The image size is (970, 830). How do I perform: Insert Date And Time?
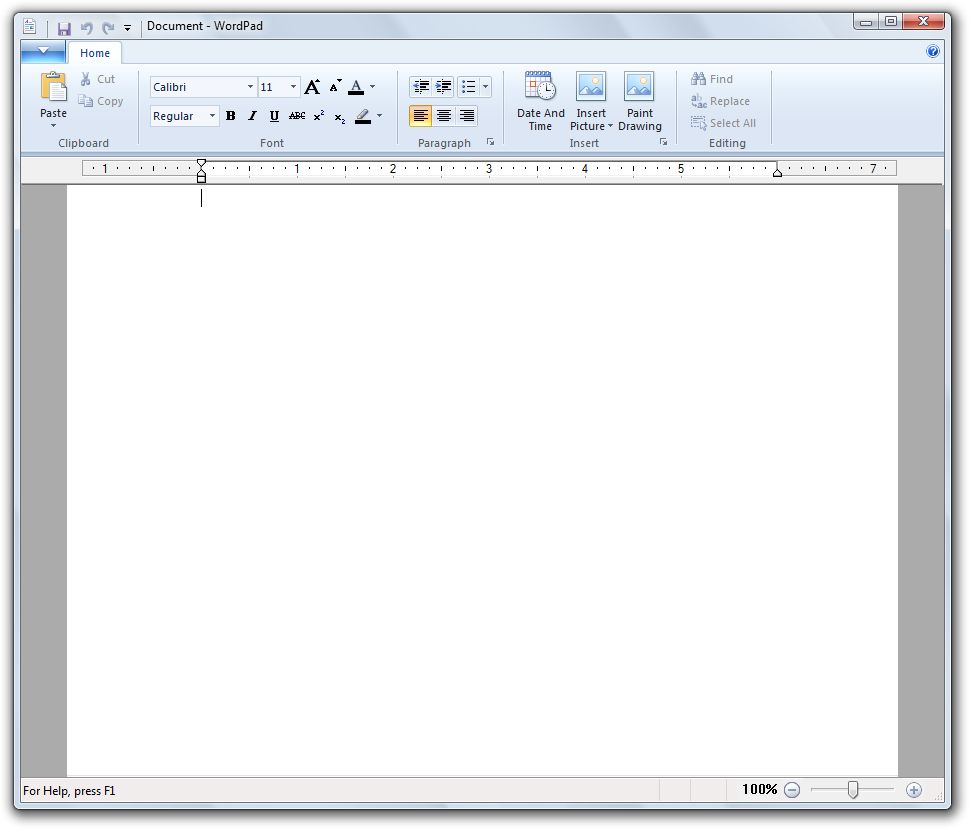click(541, 101)
